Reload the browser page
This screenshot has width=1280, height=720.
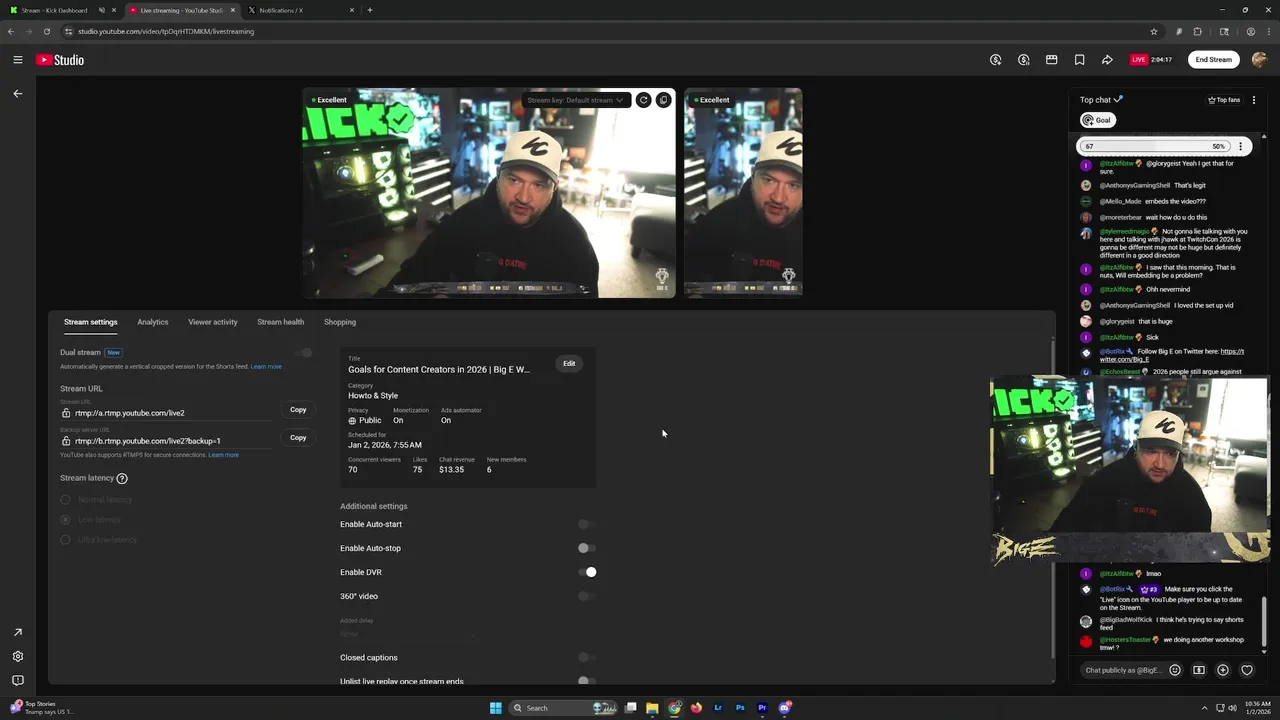[x=46, y=31]
